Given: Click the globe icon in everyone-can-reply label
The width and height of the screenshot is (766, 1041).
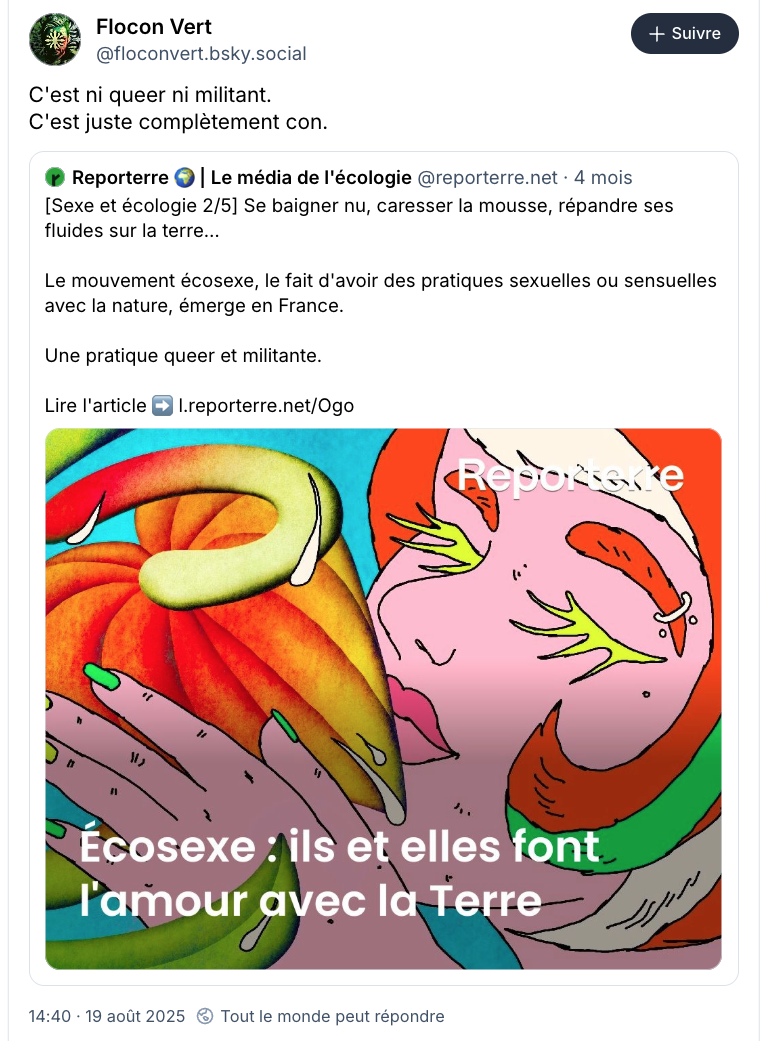Looking at the screenshot, I should 205,1016.
